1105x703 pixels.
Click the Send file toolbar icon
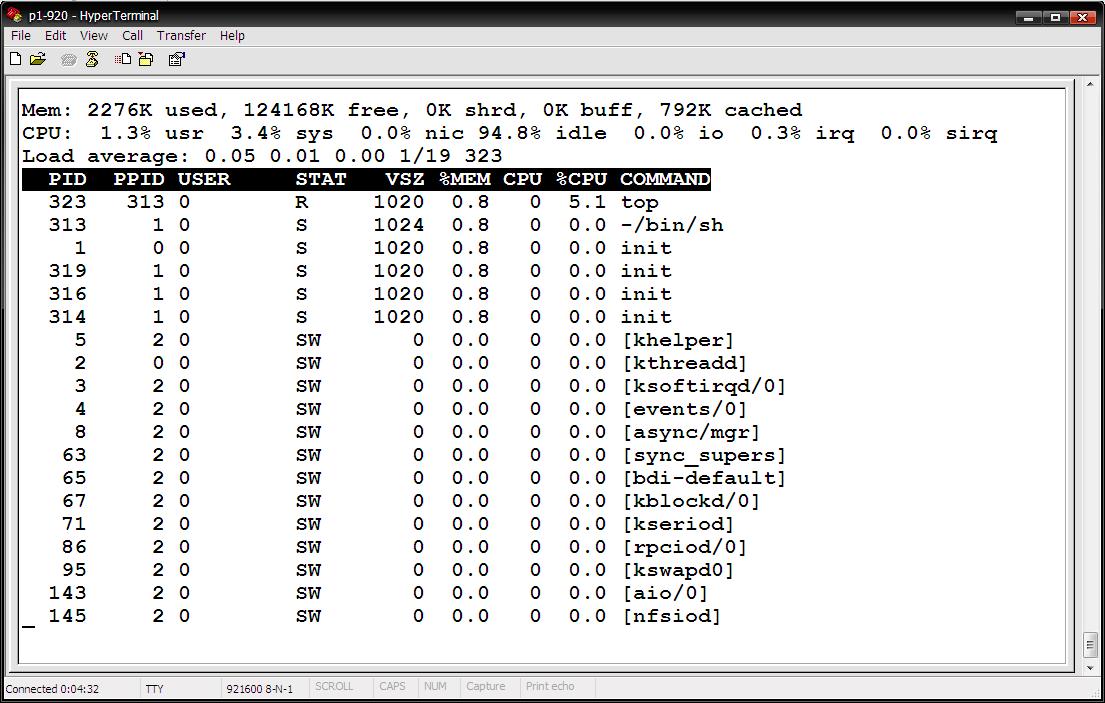122,59
